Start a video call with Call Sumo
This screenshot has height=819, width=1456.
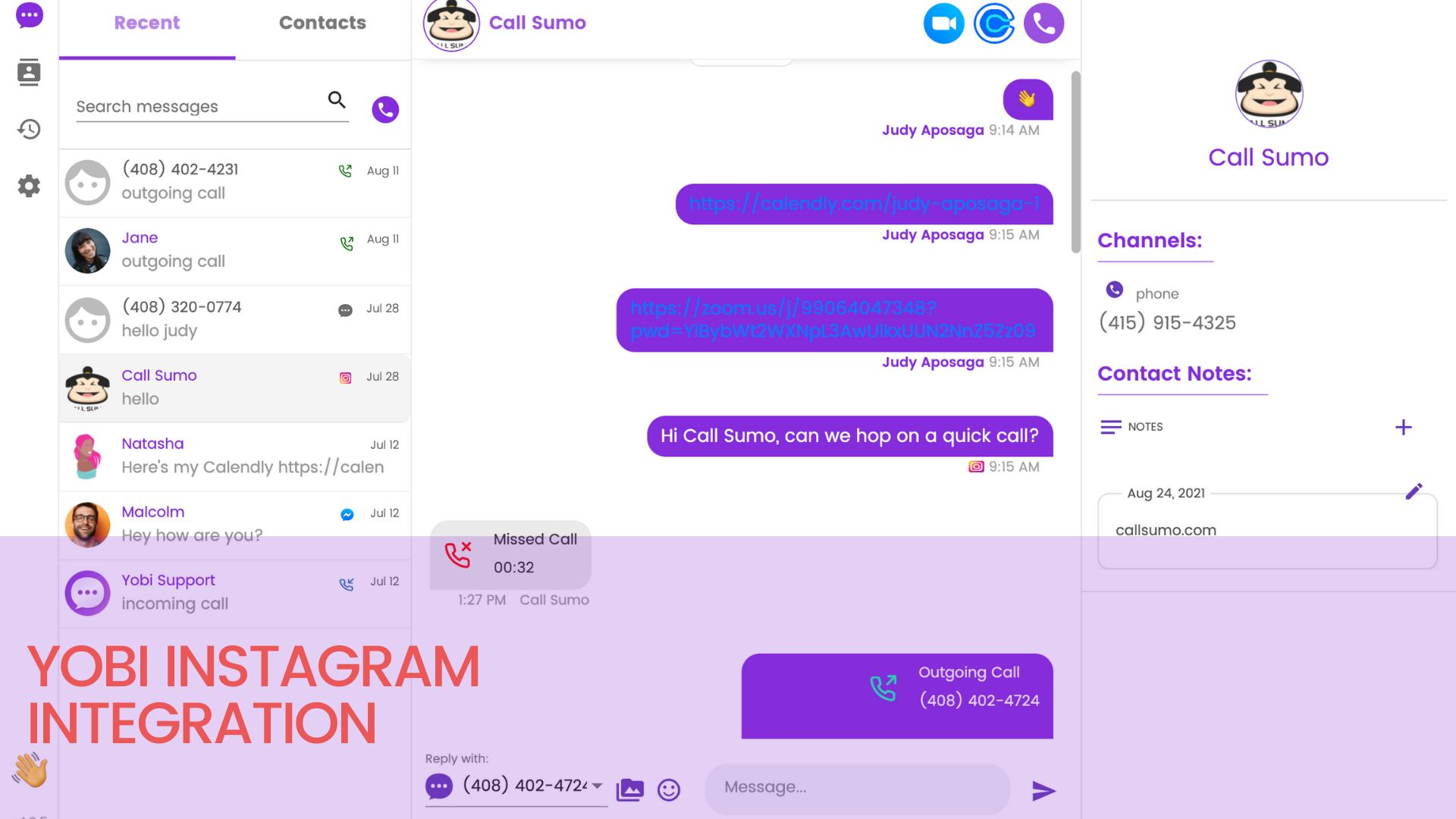coord(943,24)
